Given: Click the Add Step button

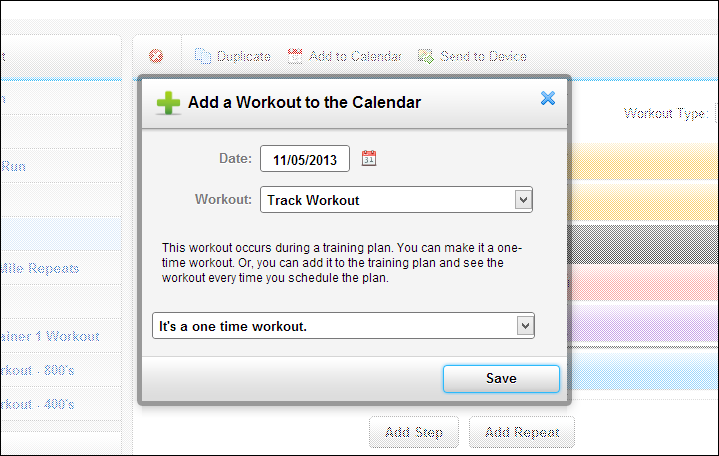Looking at the screenshot, I should (x=414, y=433).
